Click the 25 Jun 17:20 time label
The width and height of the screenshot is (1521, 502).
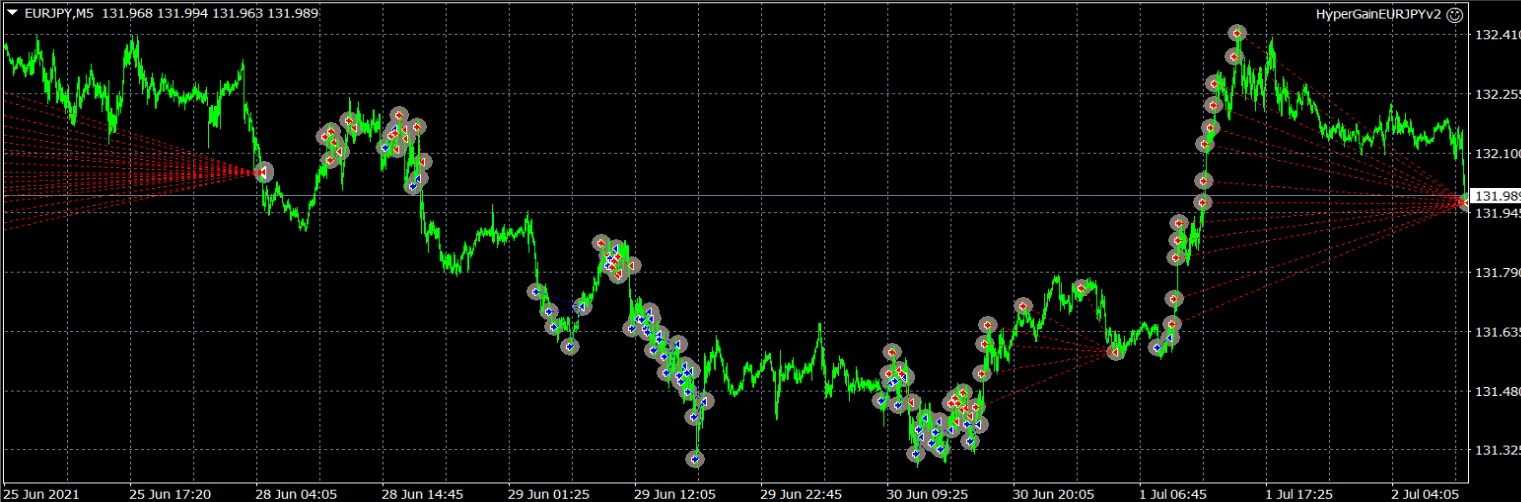171,494
